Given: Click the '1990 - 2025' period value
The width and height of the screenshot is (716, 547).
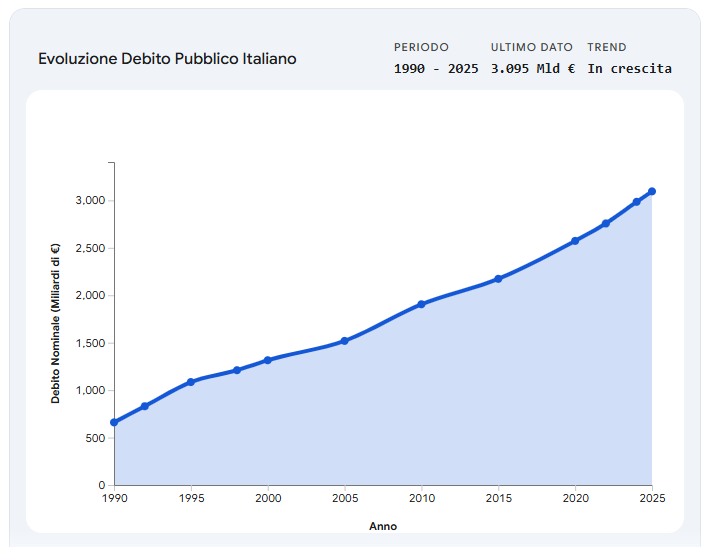Looking at the screenshot, I should (436, 69).
